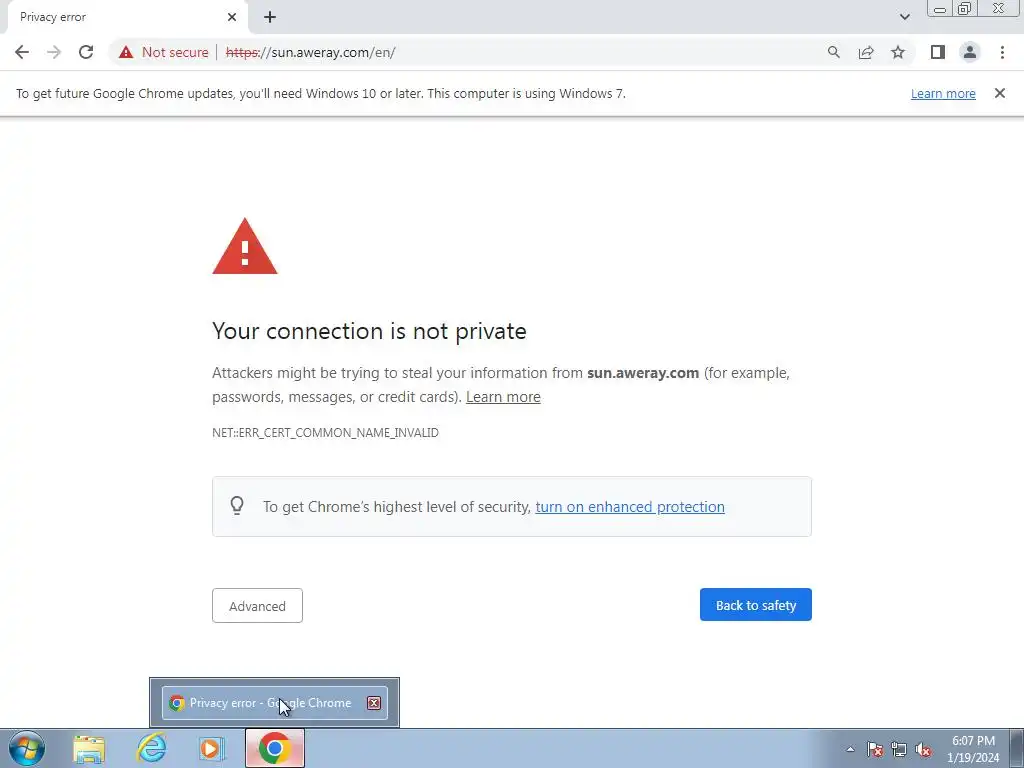Click the forward navigation arrow
This screenshot has height=768, width=1024.
coord(54,52)
